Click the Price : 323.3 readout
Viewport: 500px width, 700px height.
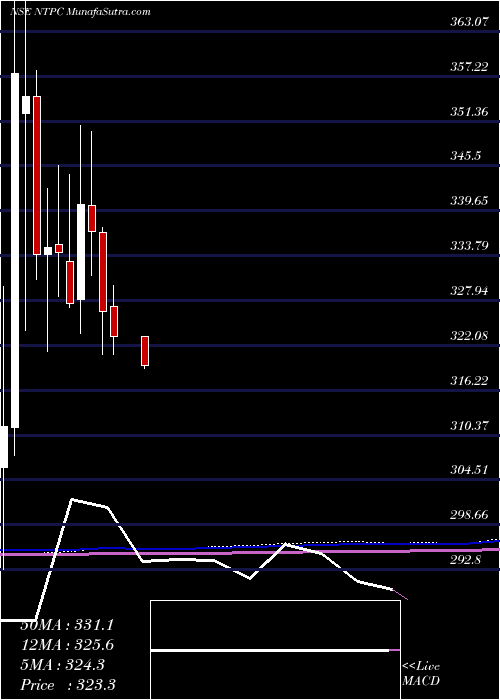(66, 685)
